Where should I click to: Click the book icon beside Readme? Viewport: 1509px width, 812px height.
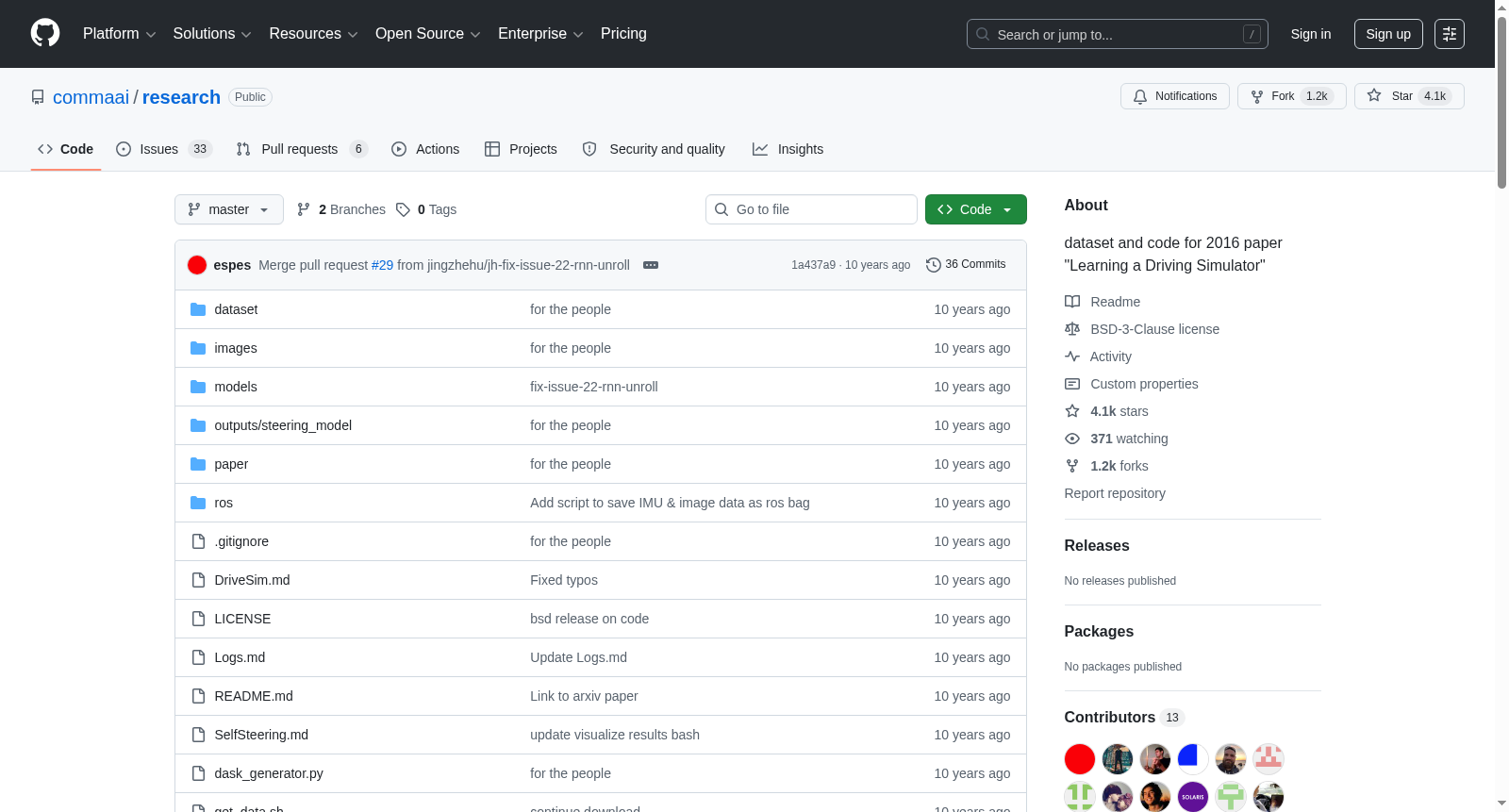(1072, 302)
